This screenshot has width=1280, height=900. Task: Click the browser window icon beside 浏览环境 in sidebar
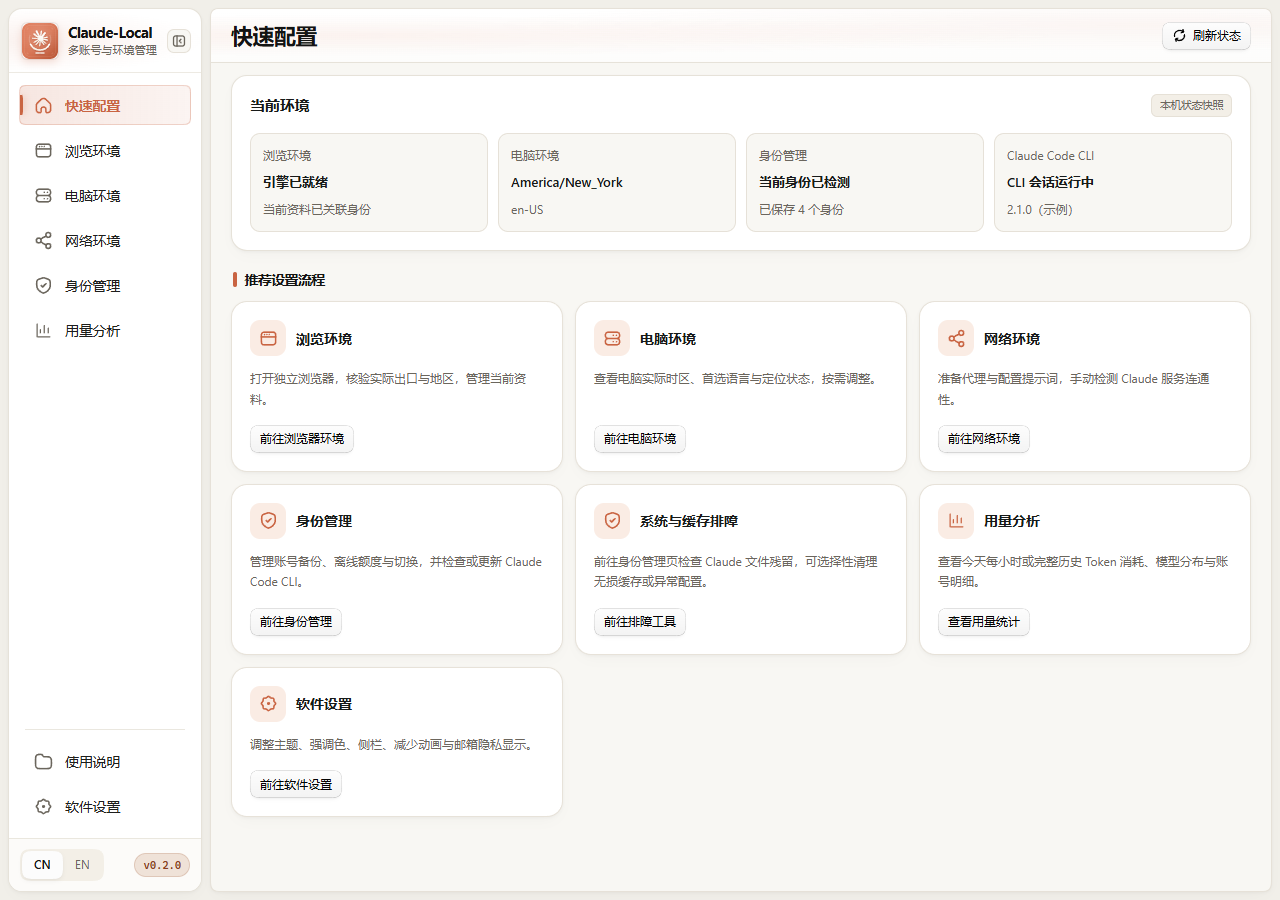pyautogui.click(x=43, y=151)
